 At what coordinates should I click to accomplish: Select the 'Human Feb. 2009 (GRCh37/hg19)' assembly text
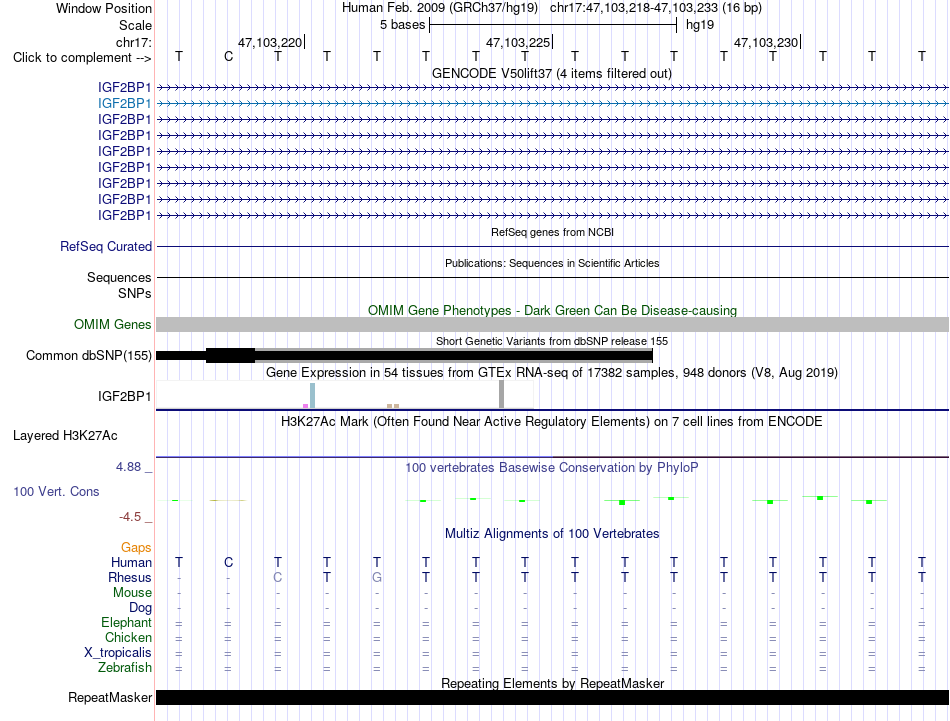[x=440, y=8]
